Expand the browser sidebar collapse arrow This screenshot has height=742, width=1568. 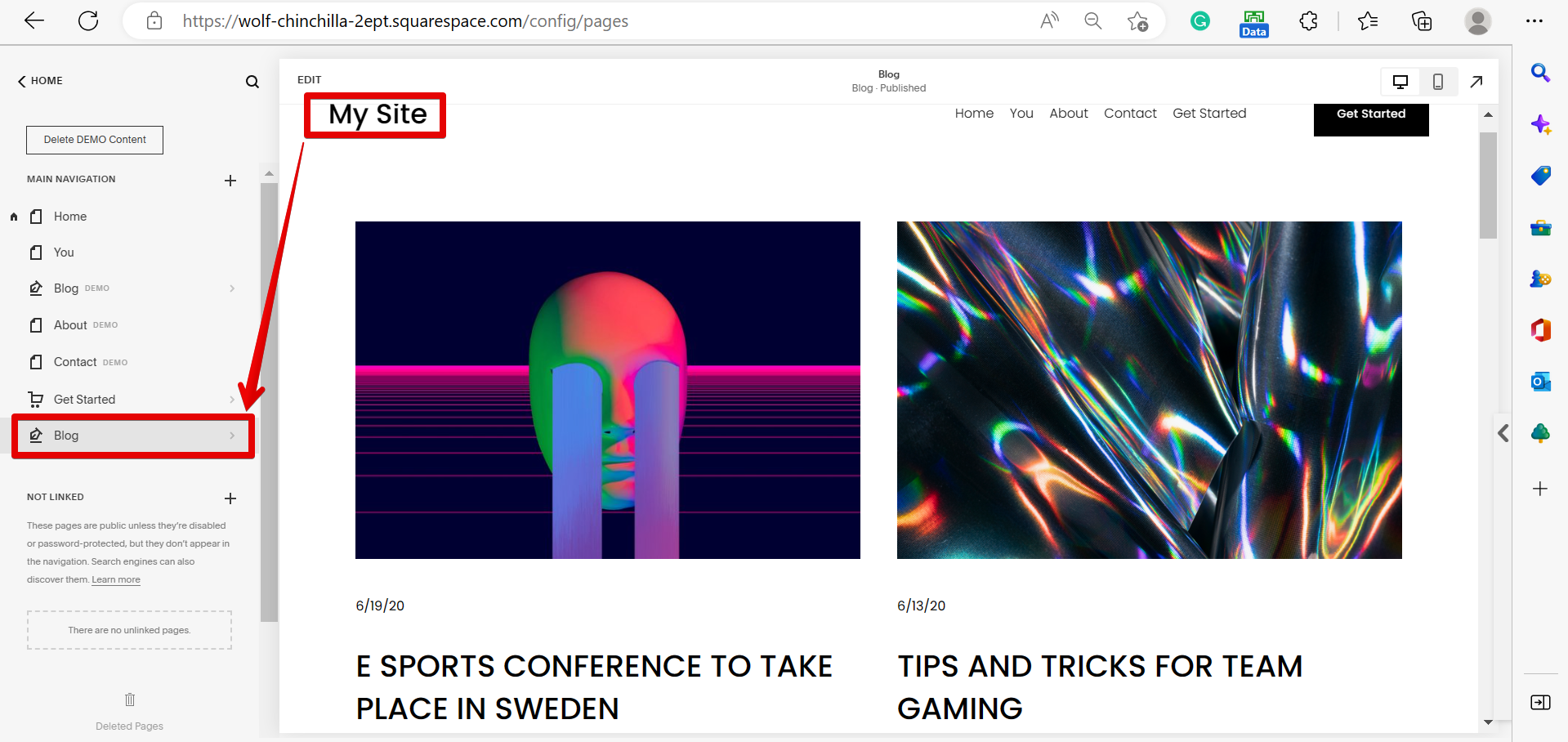[x=1503, y=433]
